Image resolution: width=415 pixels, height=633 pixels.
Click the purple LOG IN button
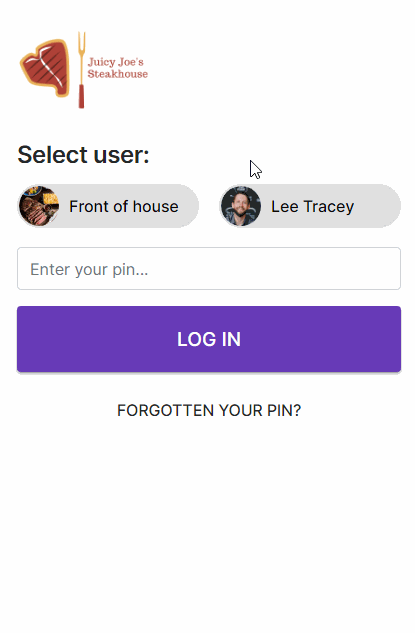[209, 339]
